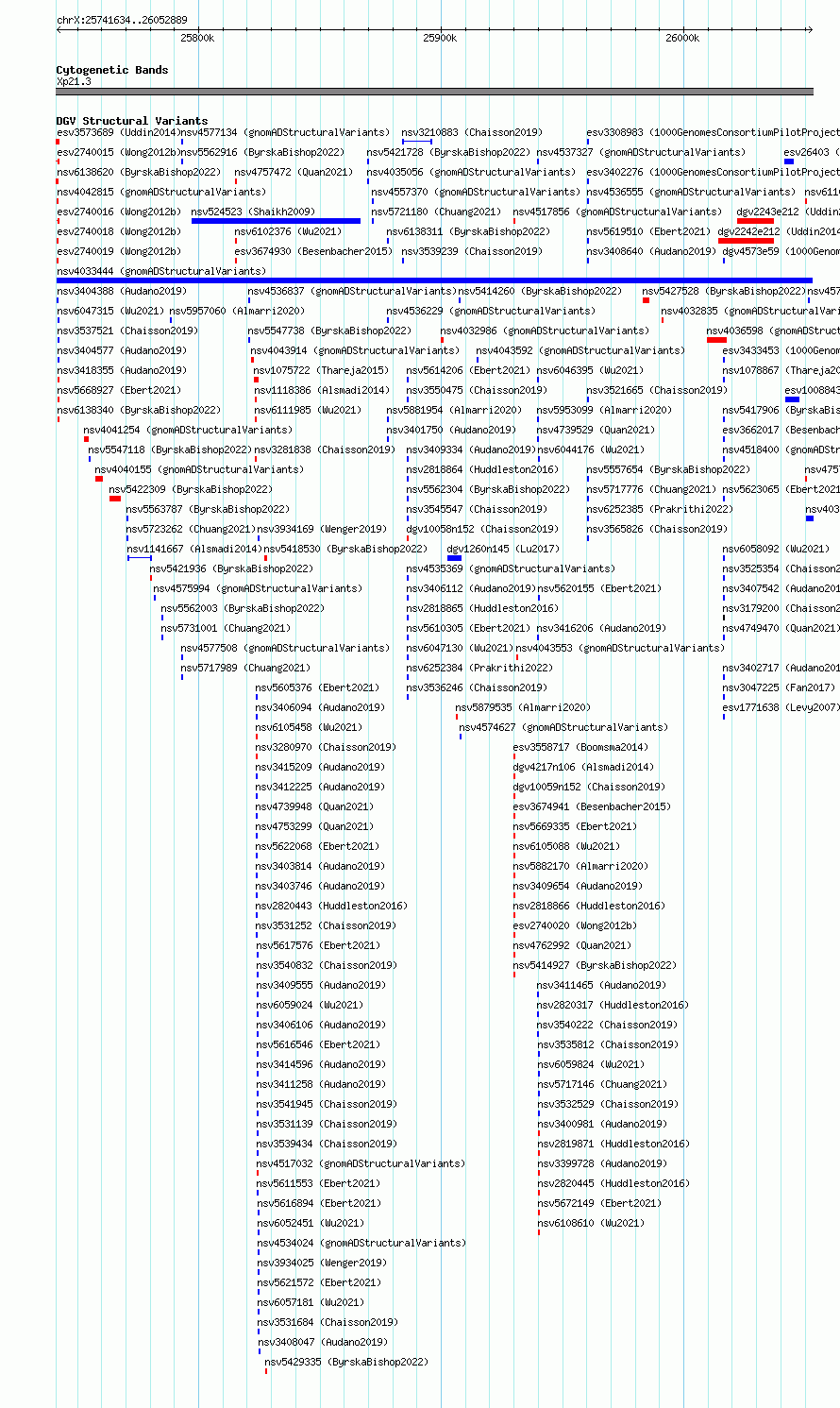Click nsv6252385 (Prakrithi2022)
The image size is (840, 1408).
(x=659, y=509)
